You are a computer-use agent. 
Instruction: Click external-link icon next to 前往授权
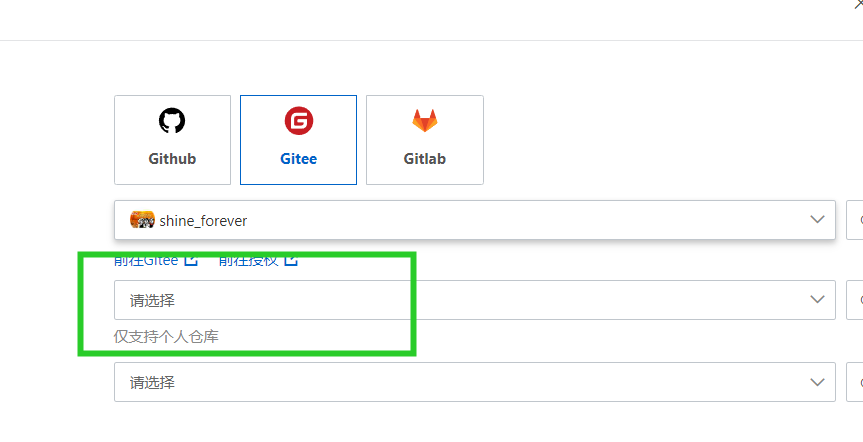point(291,259)
